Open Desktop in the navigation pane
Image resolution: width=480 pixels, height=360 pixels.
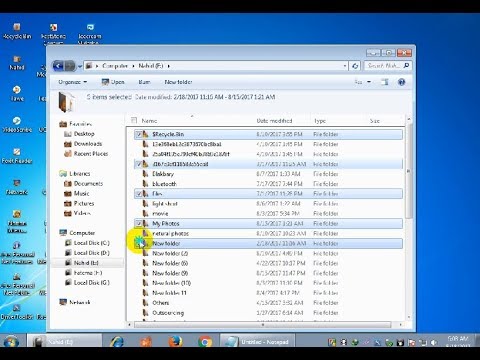[84, 134]
